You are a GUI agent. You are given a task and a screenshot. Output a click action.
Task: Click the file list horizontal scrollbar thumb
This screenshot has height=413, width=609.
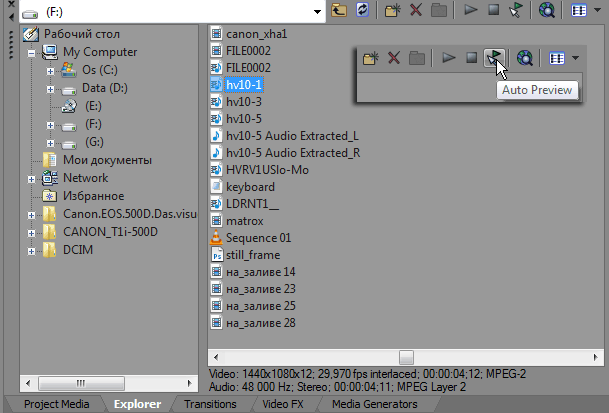(405, 355)
